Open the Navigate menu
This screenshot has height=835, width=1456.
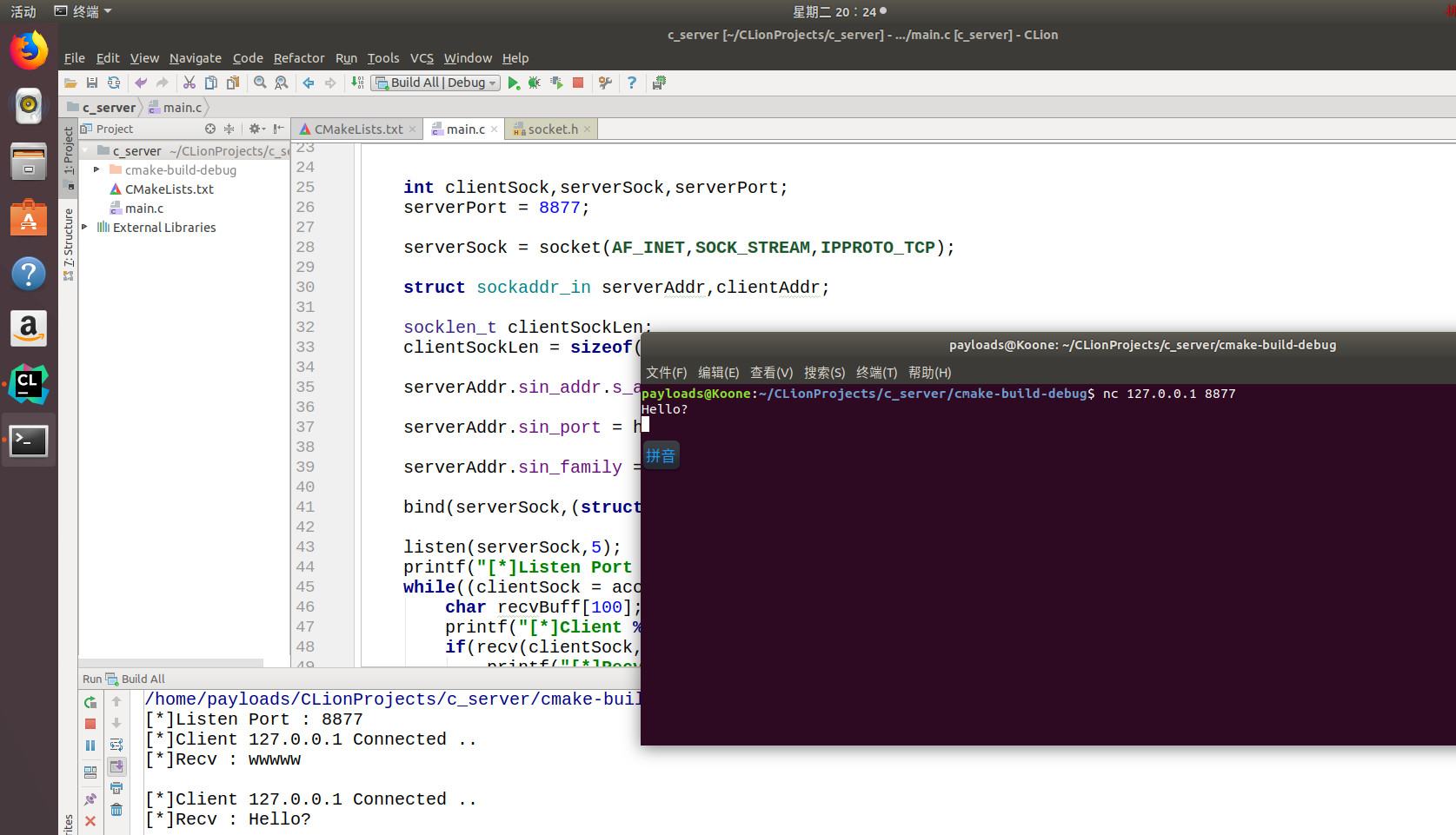click(196, 58)
